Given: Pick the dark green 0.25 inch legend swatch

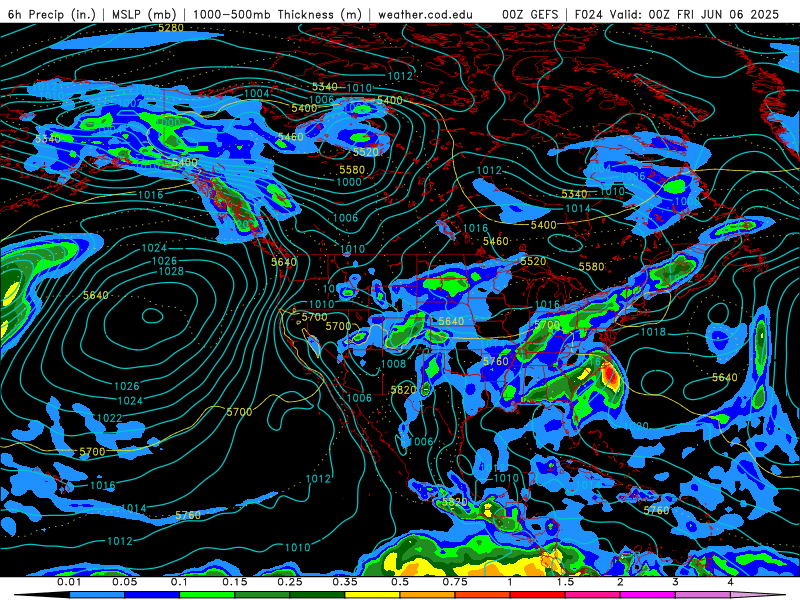Looking at the screenshot, I should click(317, 595).
